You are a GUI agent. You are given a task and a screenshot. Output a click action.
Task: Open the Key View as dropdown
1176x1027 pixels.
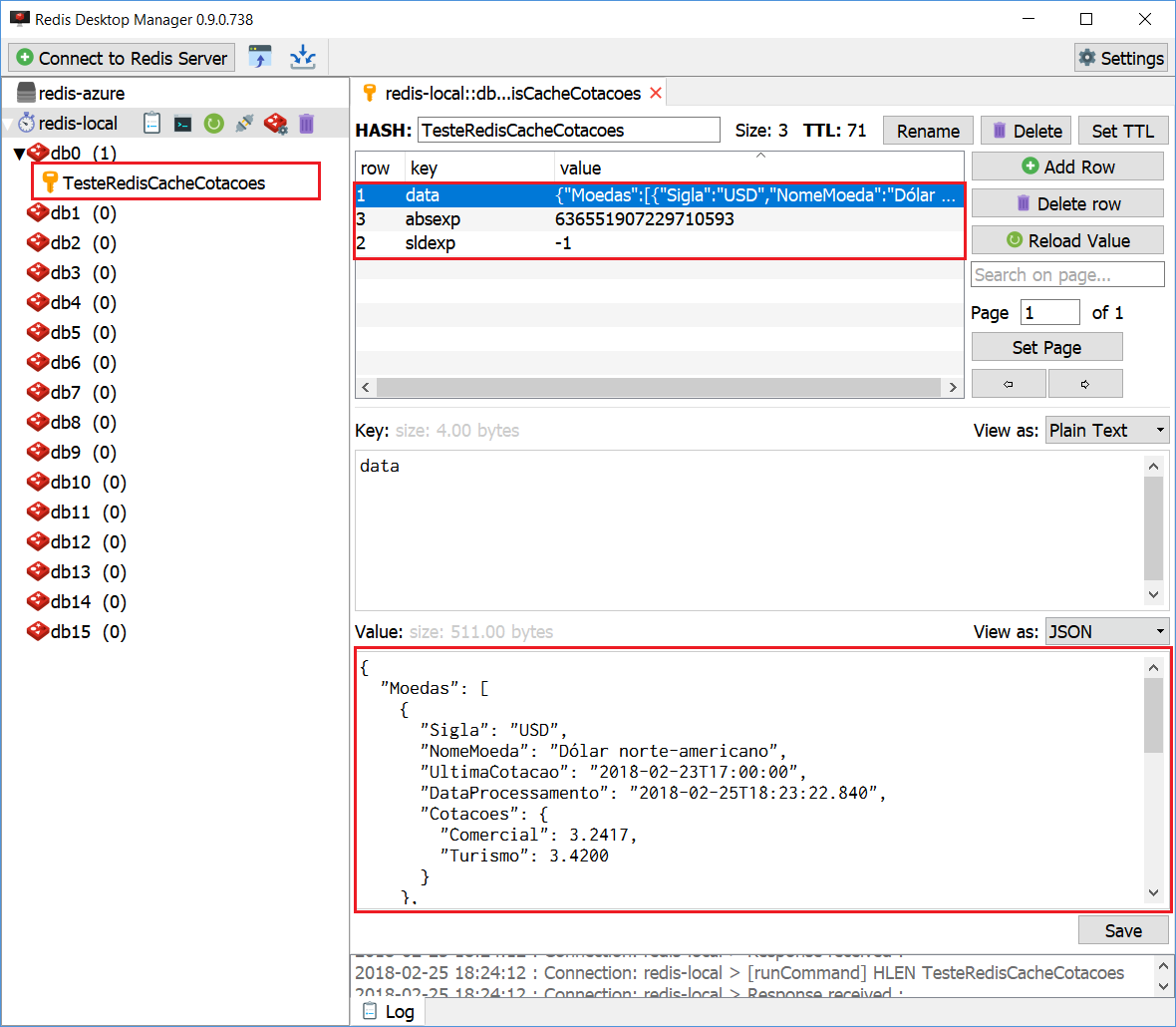1106,430
